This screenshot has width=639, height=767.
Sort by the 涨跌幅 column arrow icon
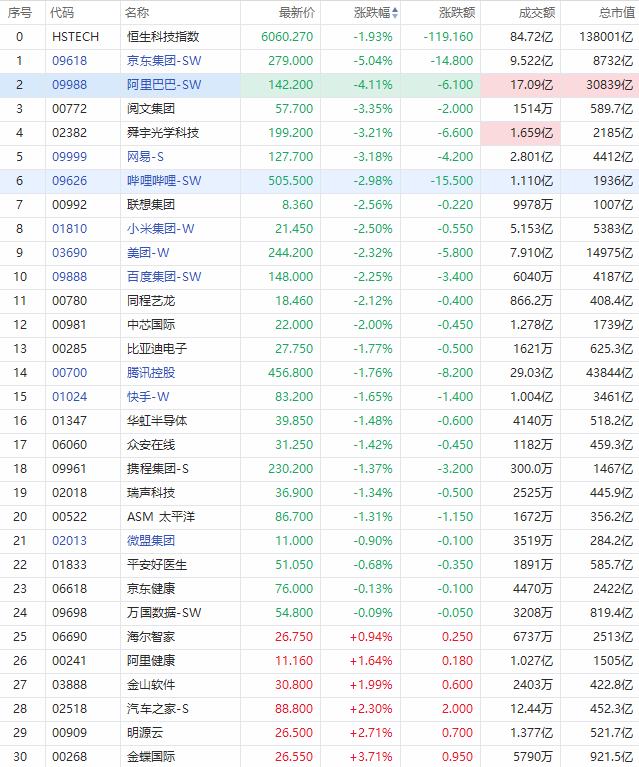[395, 13]
